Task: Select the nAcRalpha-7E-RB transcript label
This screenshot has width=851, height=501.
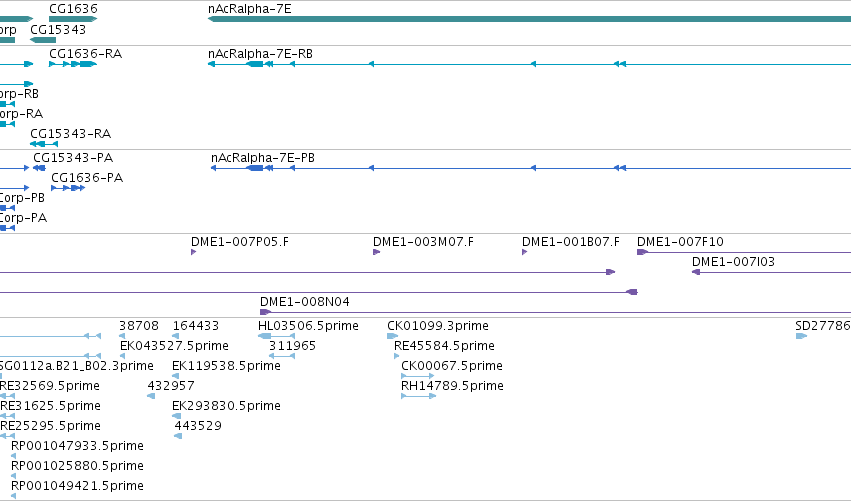Action: (x=261, y=54)
